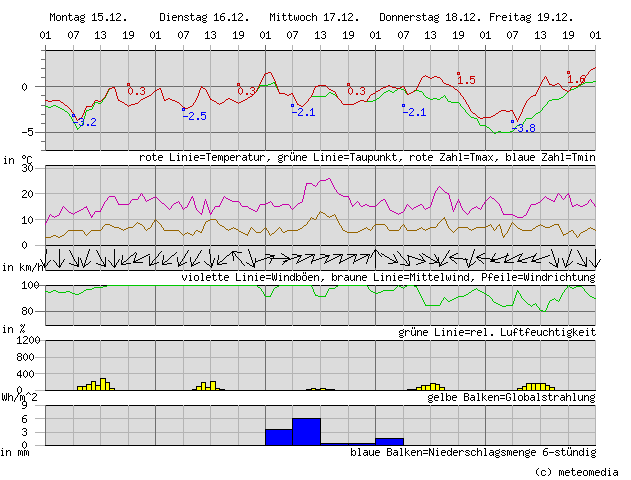Select the 'Wh/m^2' axis unit label

click(20, 398)
